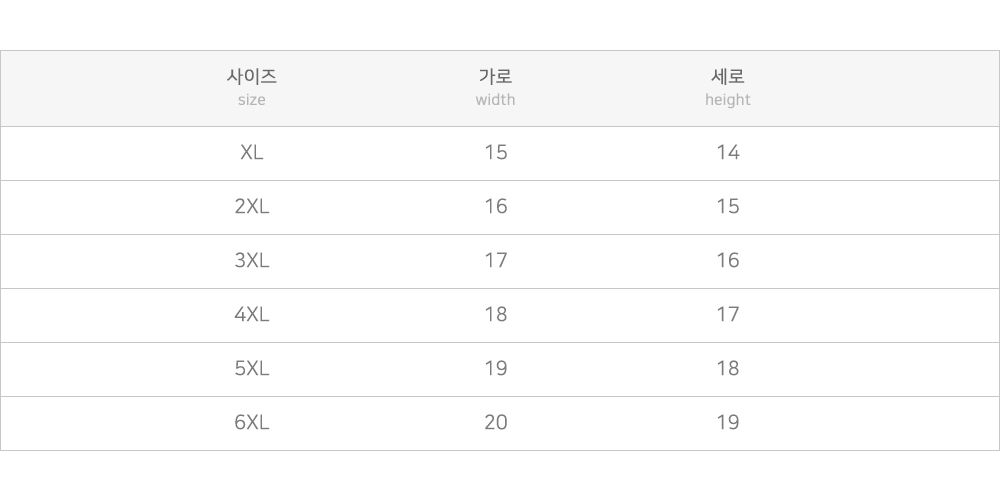Click the 세로 height column header
Viewport: 1000px width, 501px height.
(x=727, y=87)
